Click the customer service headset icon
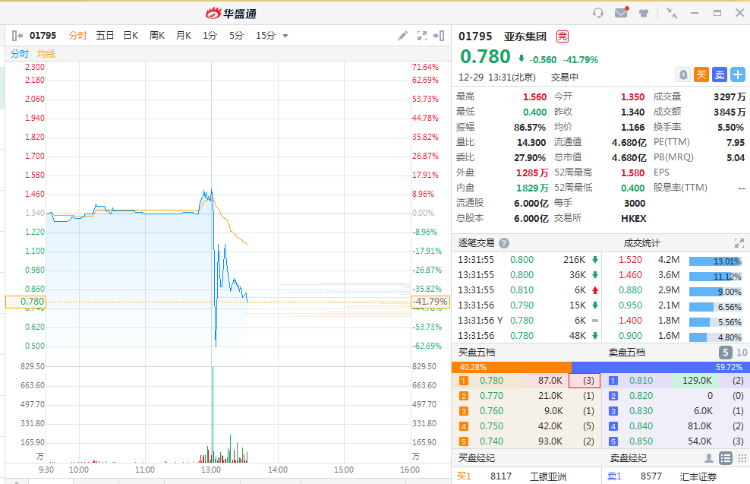 pos(598,13)
